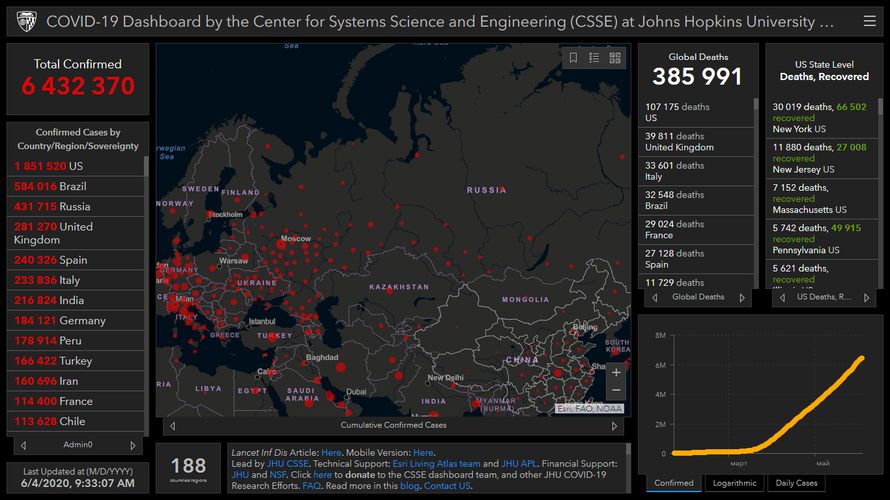Go to next Admin0 list page
The width and height of the screenshot is (890, 500).
pyautogui.click(x=133, y=445)
